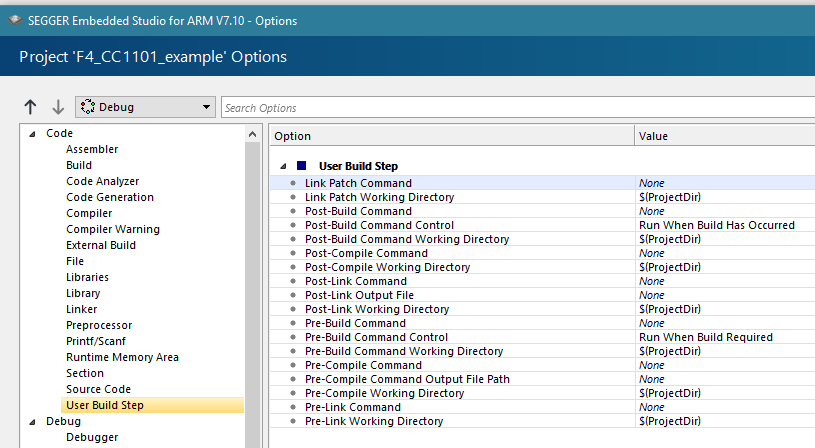Select the Pre-Compile Command option
Screen dimensions: 815x448
click(363, 366)
